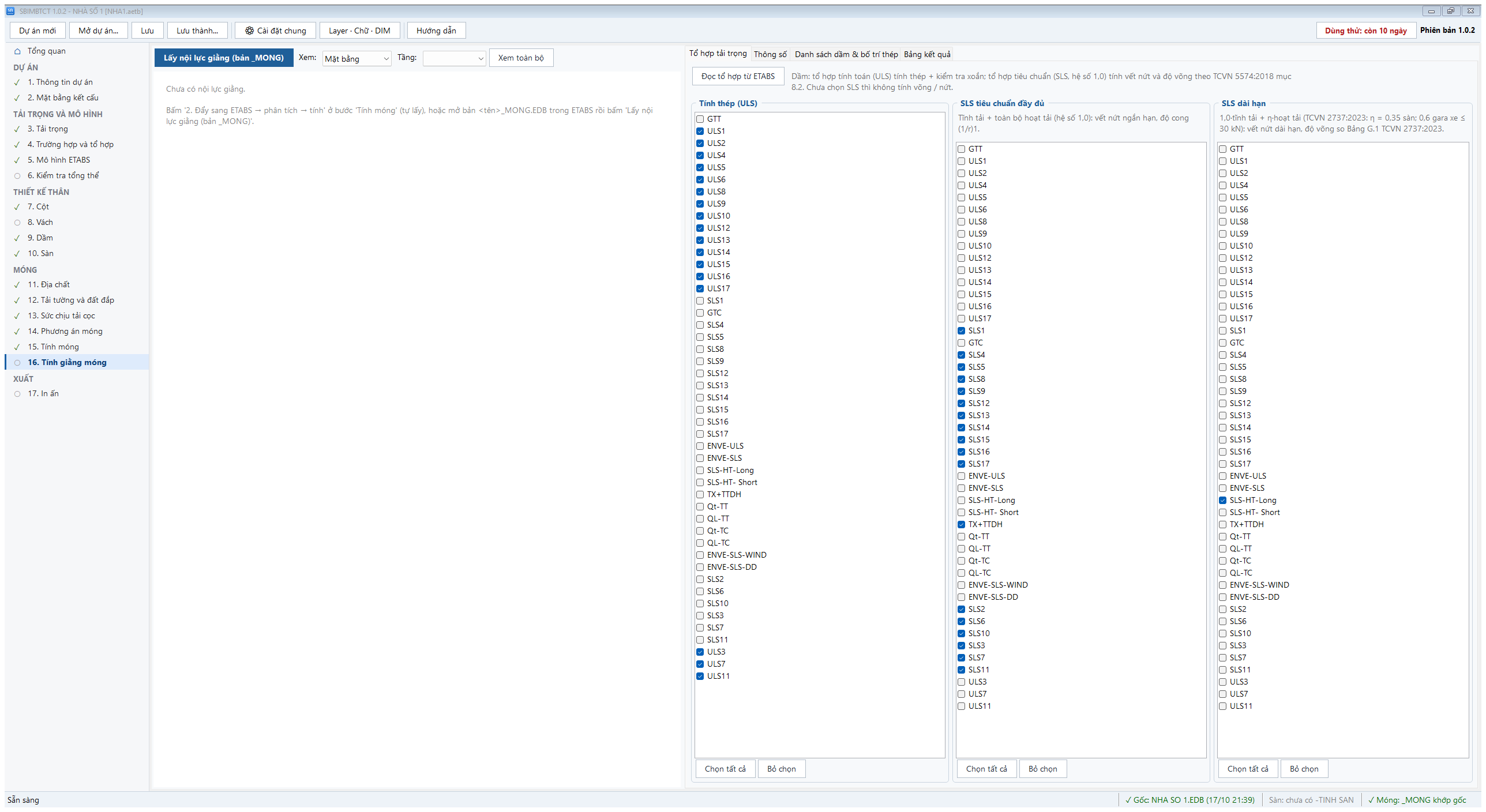Viewport: 1486px width, 812px height.
Task: Click Xem toàn bộ button
Action: pos(521,58)
